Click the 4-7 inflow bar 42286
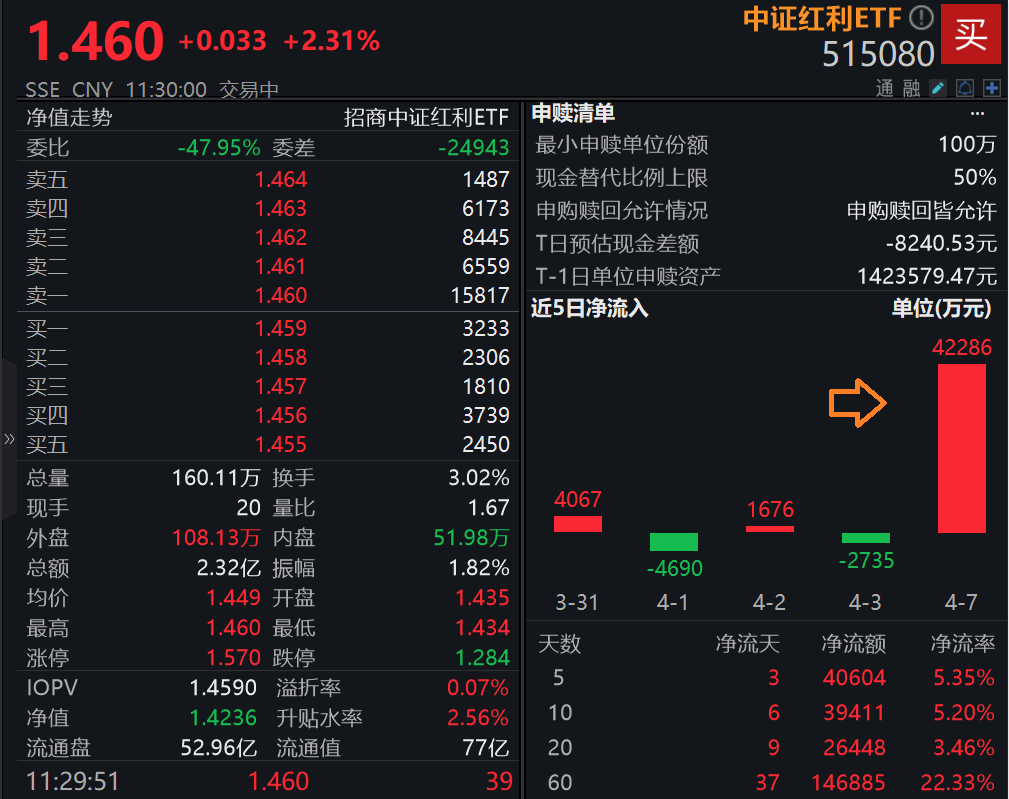1009x799 pixels. (x=961, y=448)
